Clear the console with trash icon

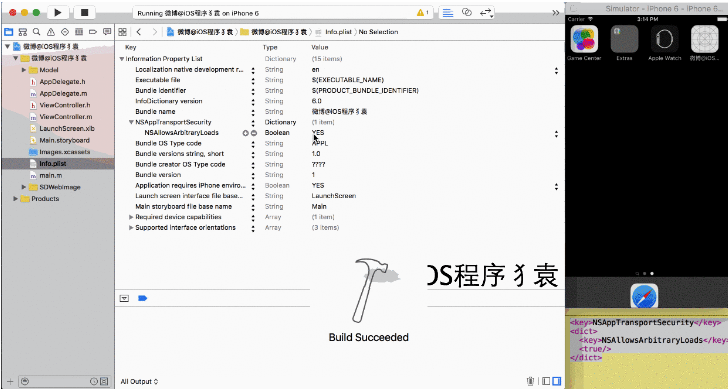pyautogui.click(x=530, y=381)
